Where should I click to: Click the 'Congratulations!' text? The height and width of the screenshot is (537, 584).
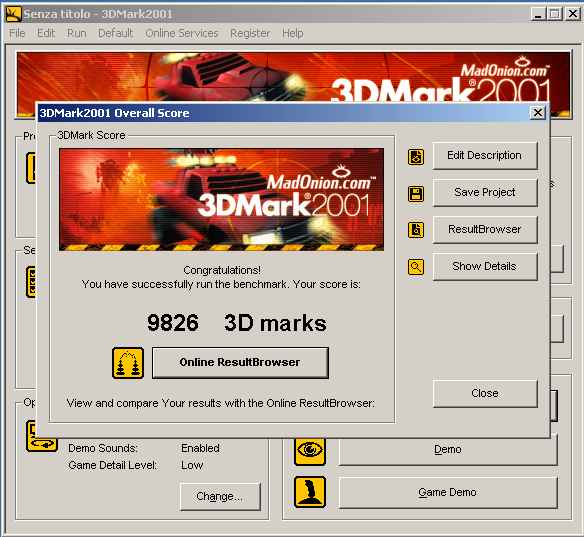pos(222,270)
